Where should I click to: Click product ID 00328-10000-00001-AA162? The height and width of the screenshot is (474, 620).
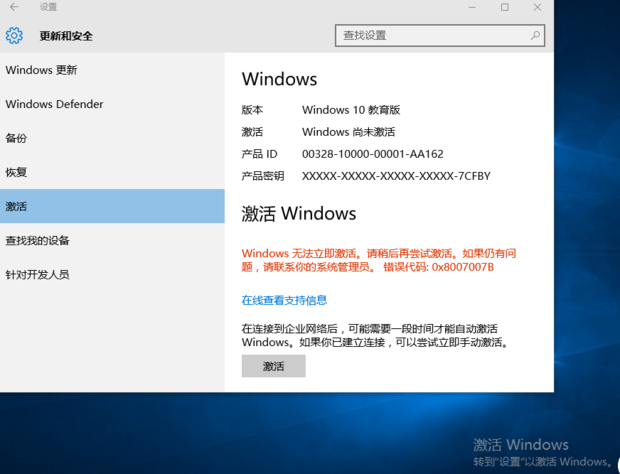coord(372,154)
